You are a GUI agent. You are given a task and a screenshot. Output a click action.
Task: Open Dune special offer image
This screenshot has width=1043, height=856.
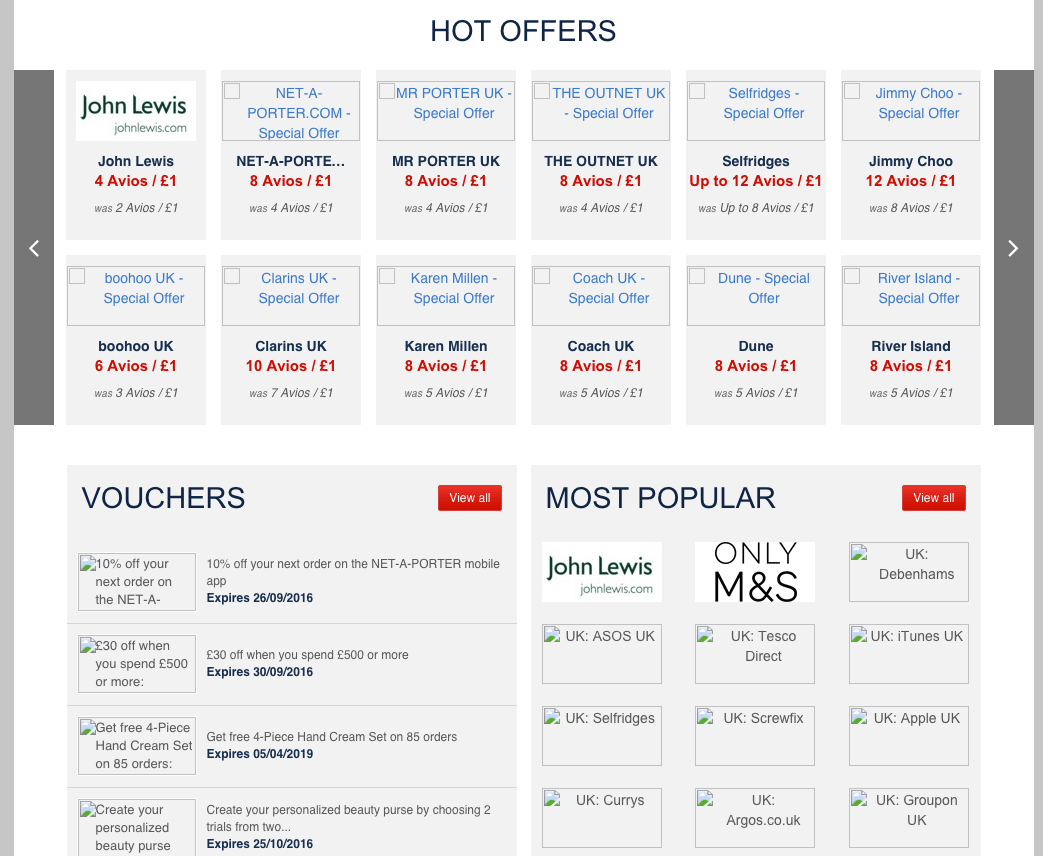(x=756, y=296)
